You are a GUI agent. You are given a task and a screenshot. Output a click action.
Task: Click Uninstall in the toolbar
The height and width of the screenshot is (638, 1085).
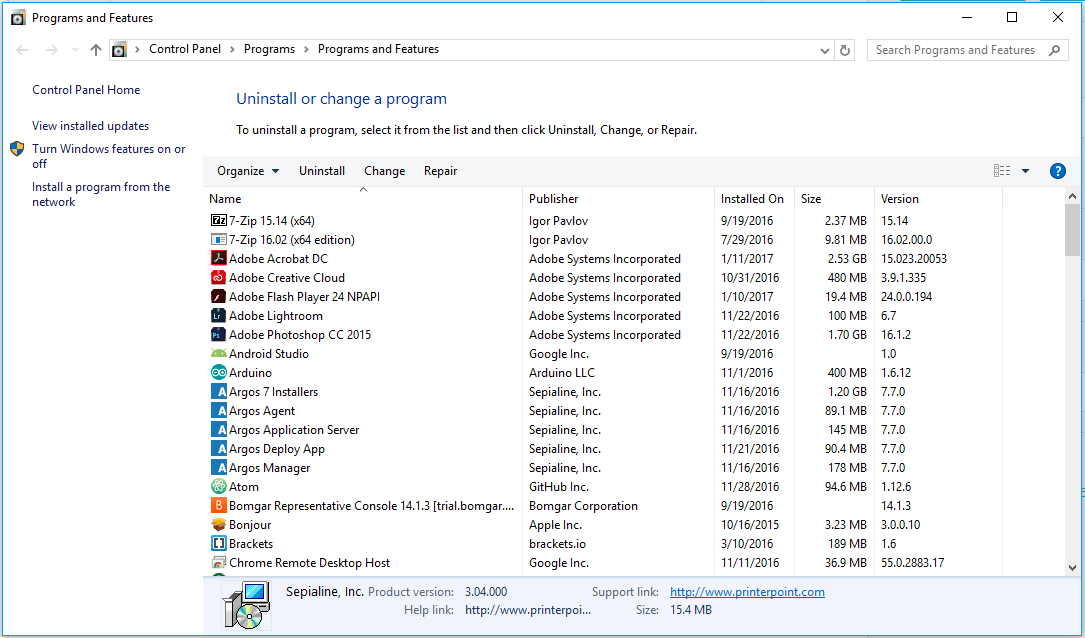pyautogui.click(x=322, y=171)
